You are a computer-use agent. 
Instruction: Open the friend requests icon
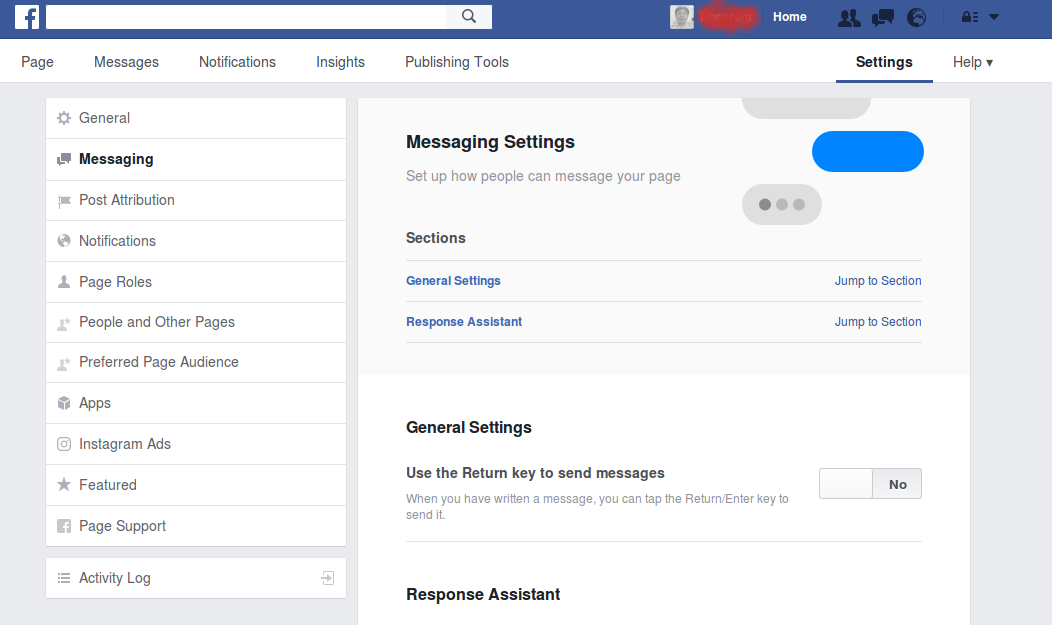849,17
